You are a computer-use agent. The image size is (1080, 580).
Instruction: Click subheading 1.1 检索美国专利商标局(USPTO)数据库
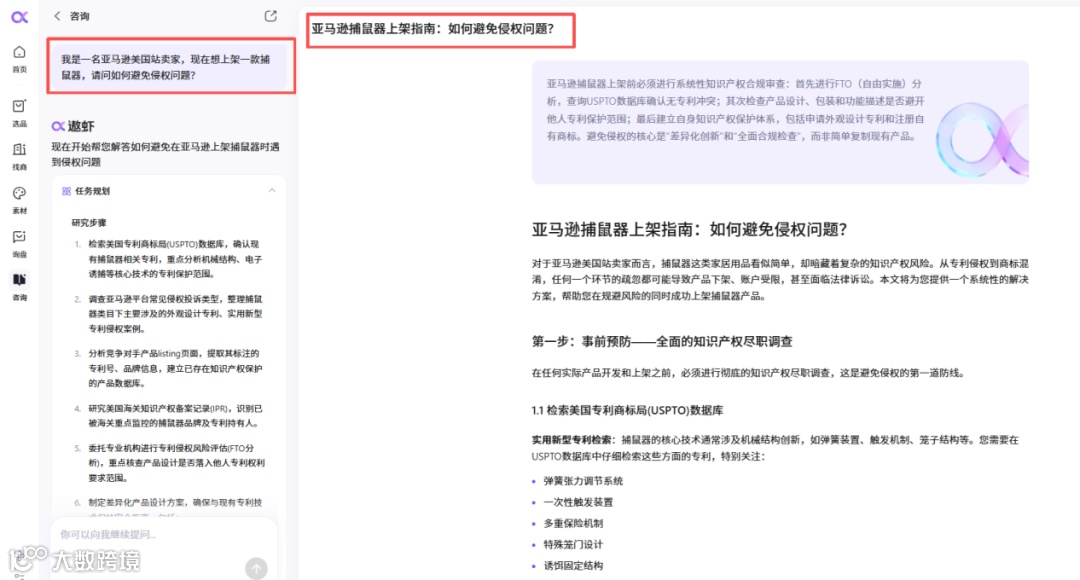pos(627,411)
